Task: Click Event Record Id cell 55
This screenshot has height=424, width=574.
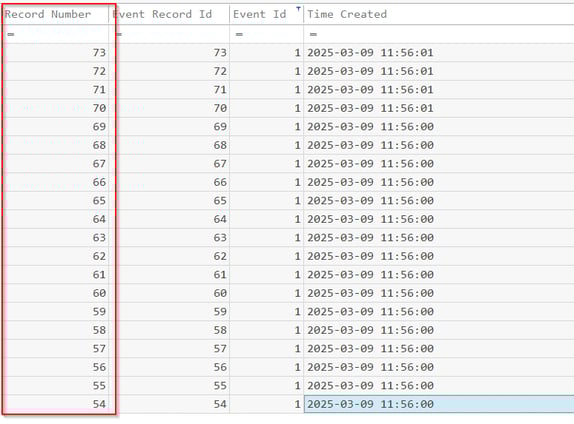Action: [x=169, y=386]
